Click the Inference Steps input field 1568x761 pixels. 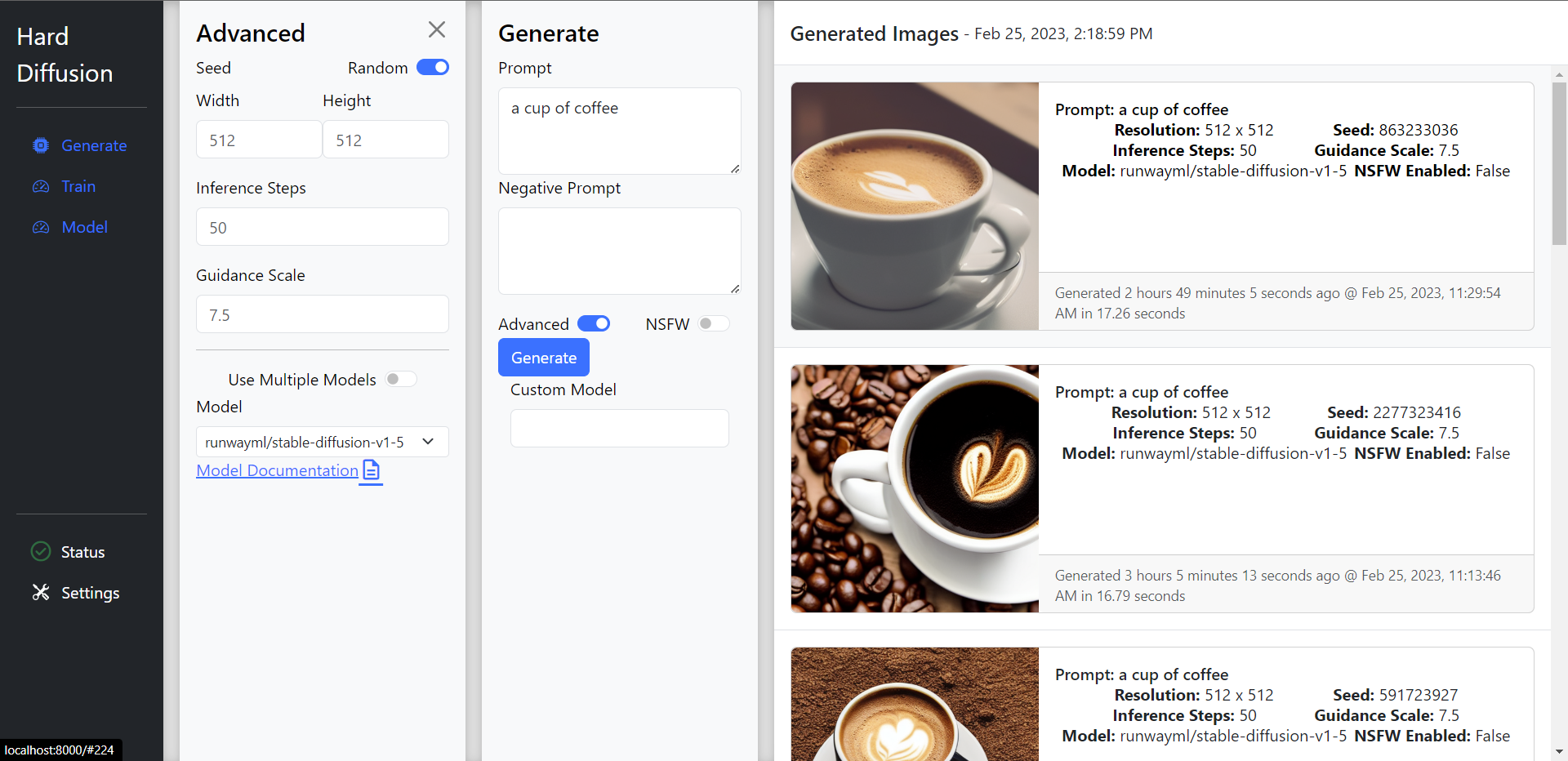[323, 227]
